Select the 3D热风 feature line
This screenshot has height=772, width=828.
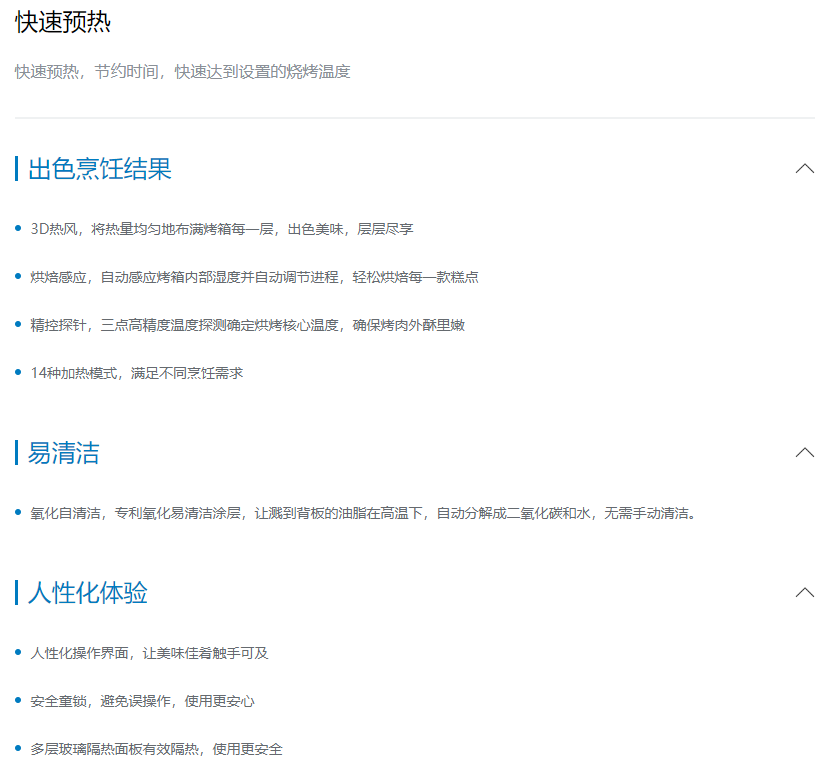222,229
